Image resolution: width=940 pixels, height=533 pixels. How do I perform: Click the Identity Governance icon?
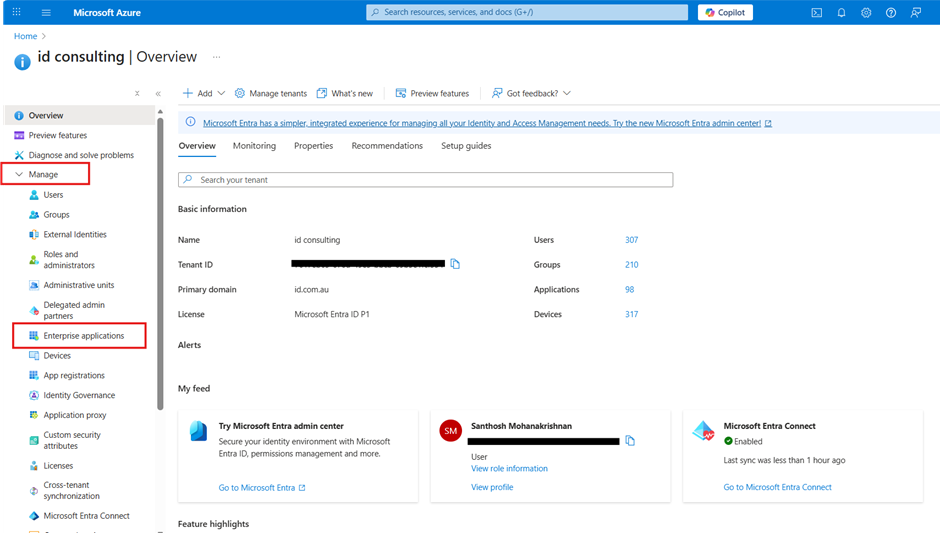click(x=34, y=395)
